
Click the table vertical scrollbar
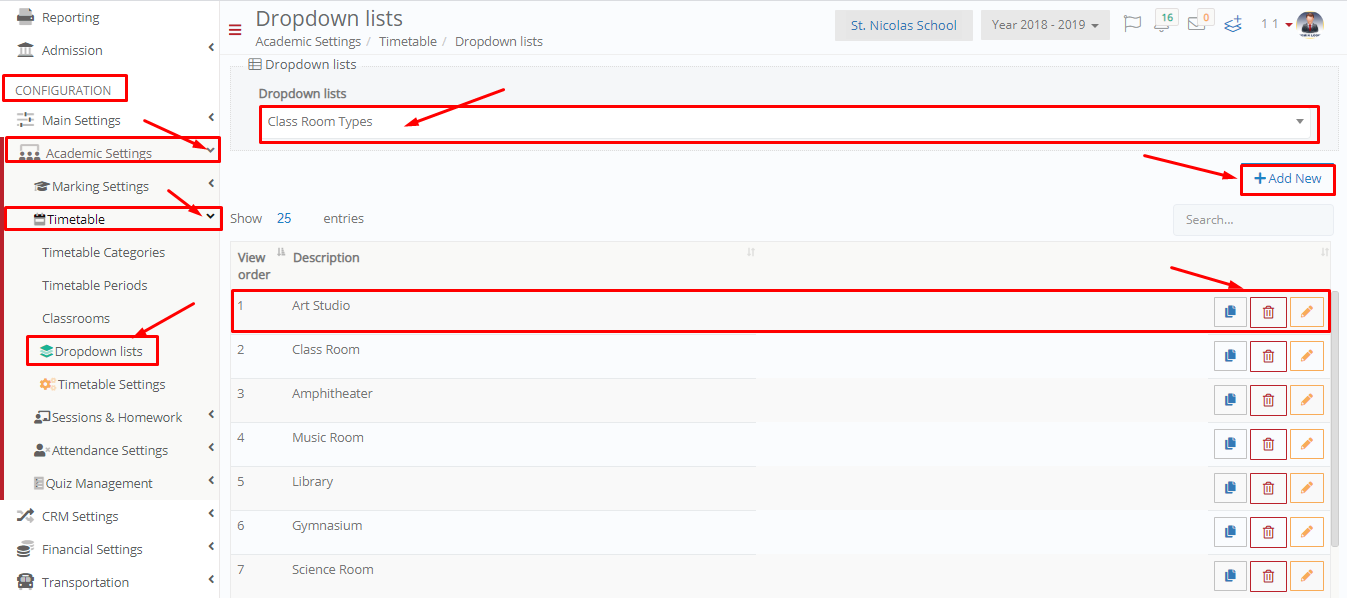click(1335, 420)
